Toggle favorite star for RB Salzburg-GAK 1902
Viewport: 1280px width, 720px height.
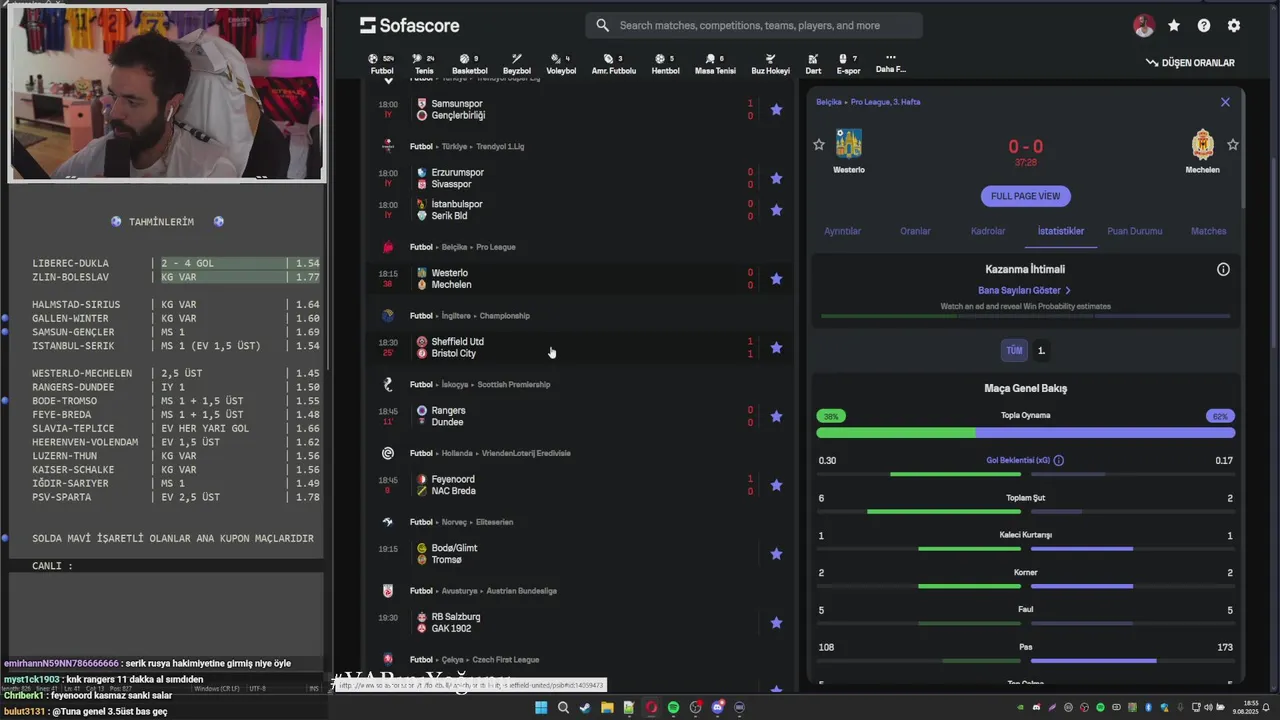pyautogui.click(x=776, y=623)
